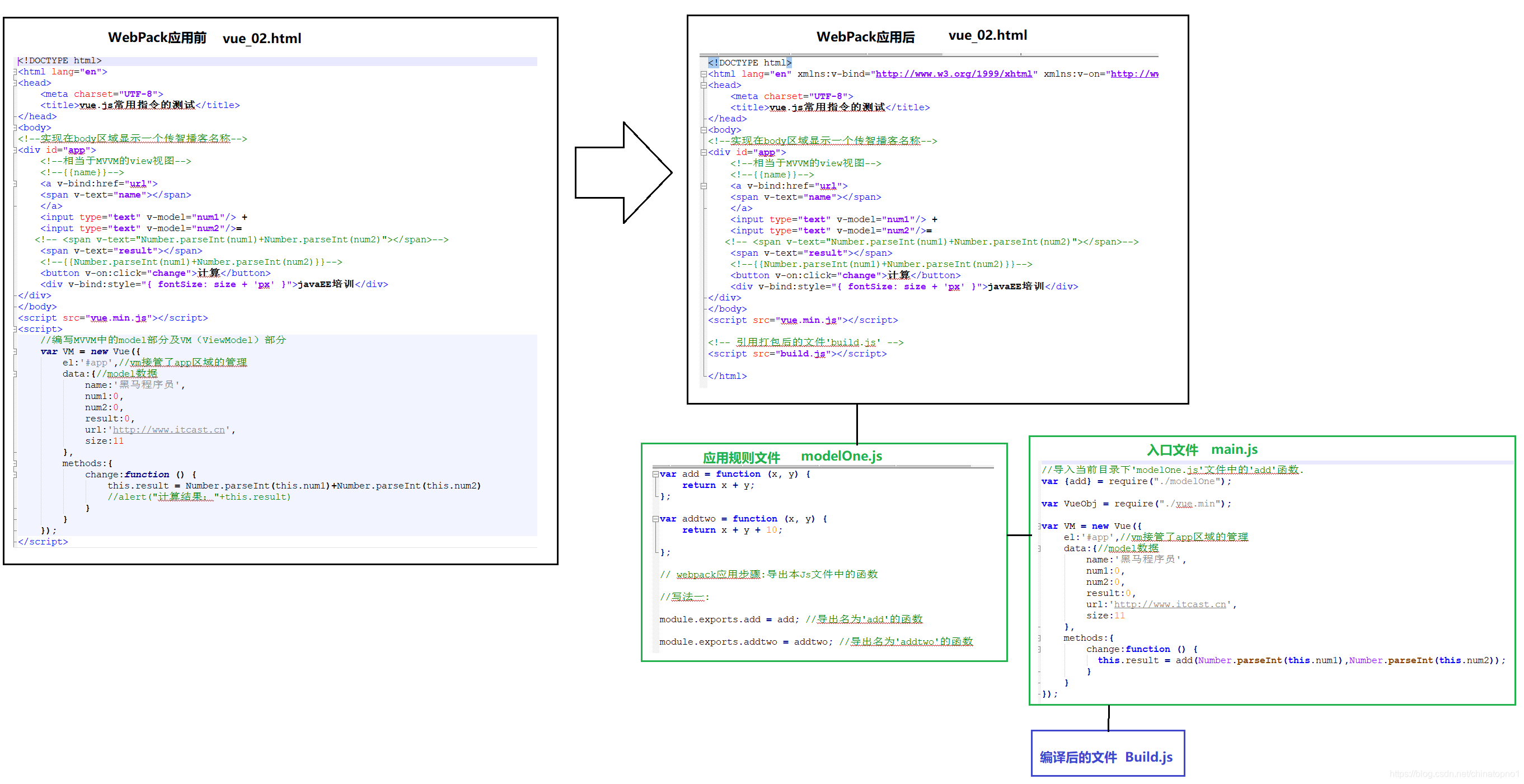Click the script src="build.js" line
Screen dimensions: 1524x784
click(798, 354)
